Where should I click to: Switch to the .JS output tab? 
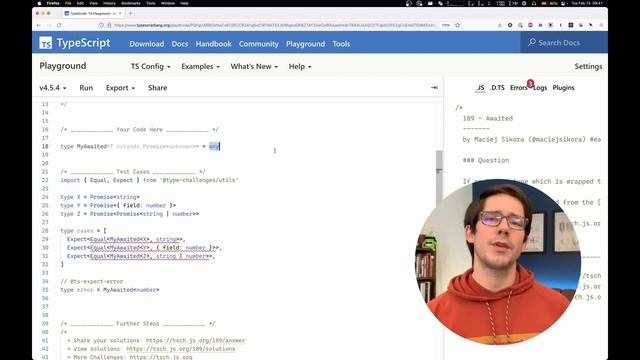(x=480, y=88)
